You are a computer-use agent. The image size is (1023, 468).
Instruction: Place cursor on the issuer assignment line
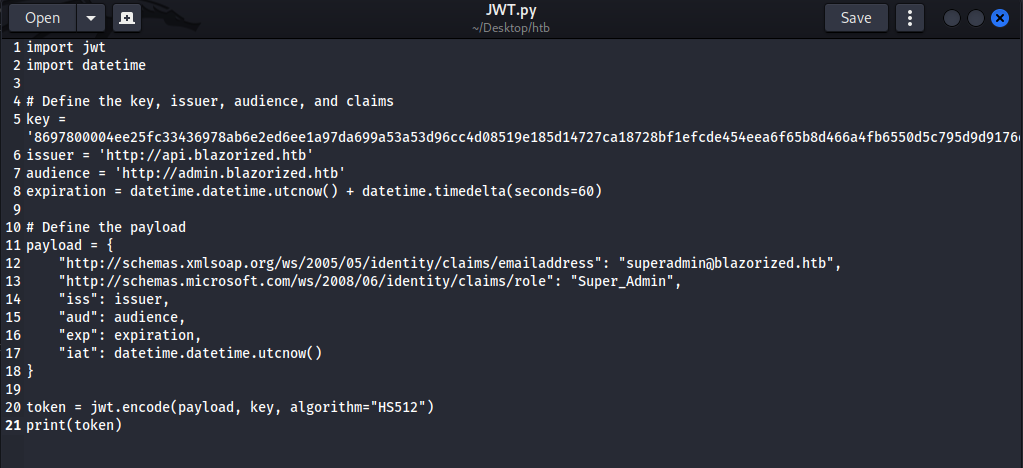(x=170, y=155)
